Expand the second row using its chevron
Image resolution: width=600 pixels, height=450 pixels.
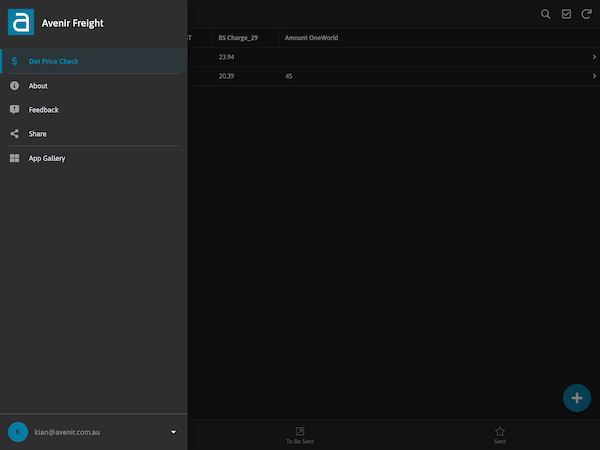594,76
